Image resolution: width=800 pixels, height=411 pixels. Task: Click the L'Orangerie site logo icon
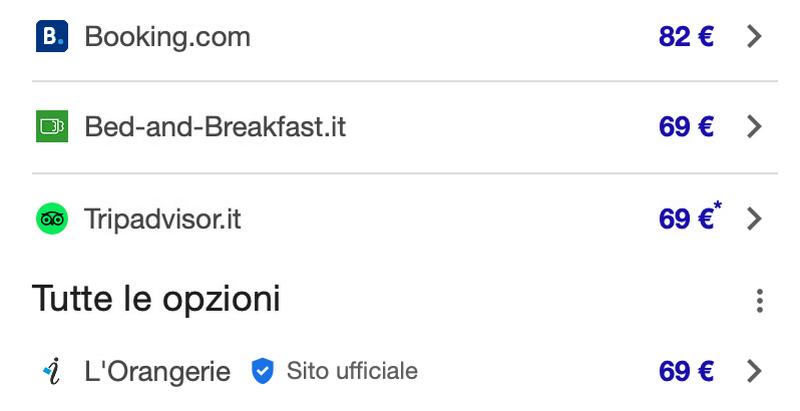(52, 372)
